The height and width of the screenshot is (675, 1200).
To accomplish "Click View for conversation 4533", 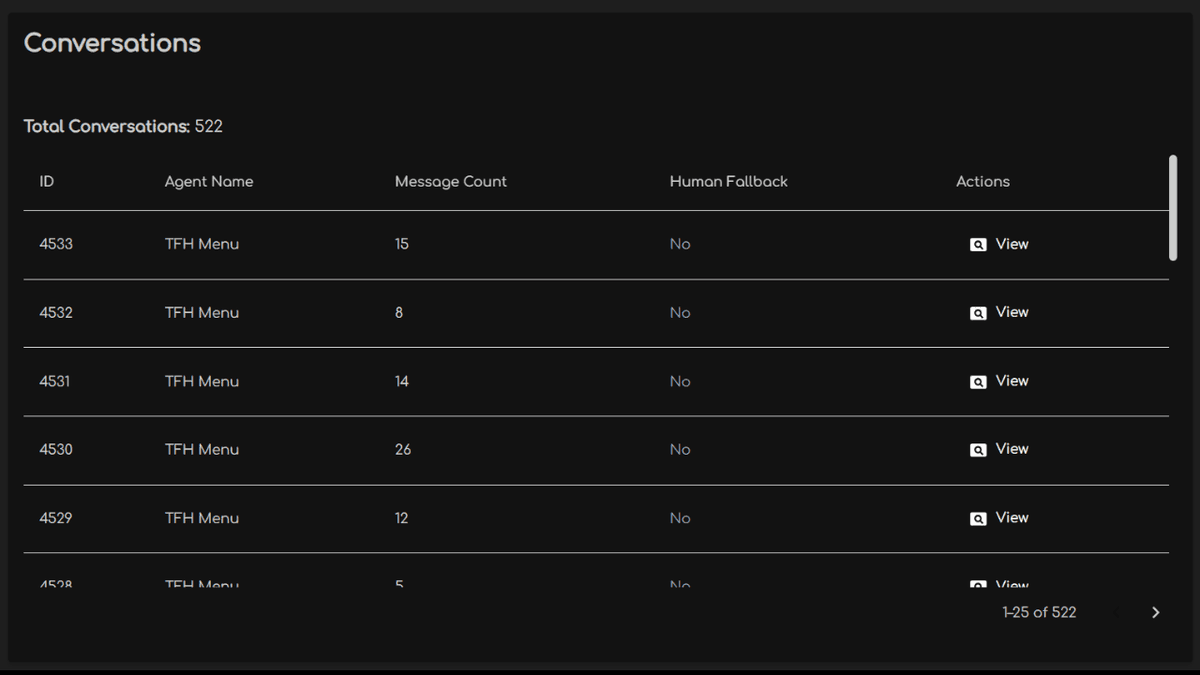I will click(x=1011, y=244).
